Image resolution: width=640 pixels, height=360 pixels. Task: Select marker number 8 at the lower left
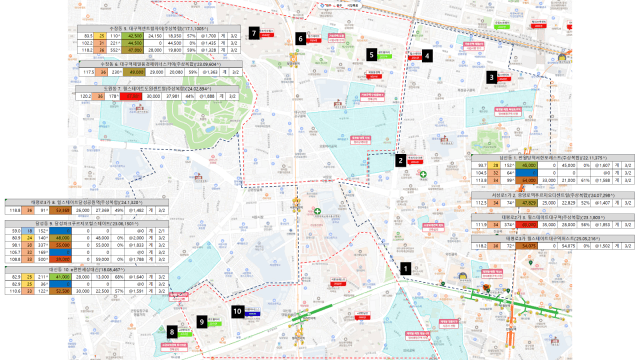(x=172, y=332)
